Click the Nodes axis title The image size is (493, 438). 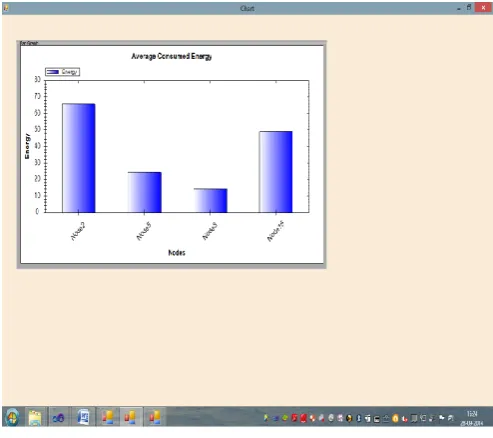[x=177, y=253]
